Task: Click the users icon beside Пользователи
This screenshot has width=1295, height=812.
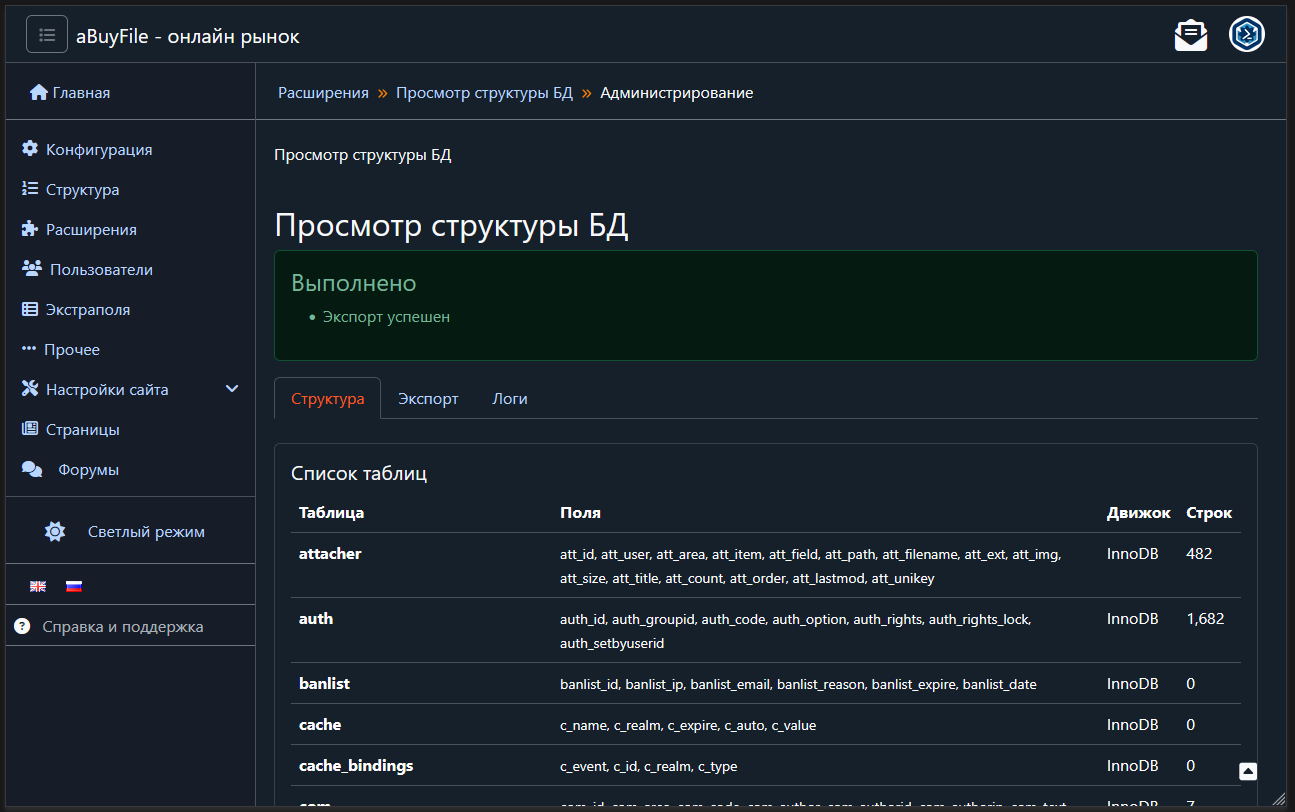Action: pyautogui.click(x=32, y=269)
